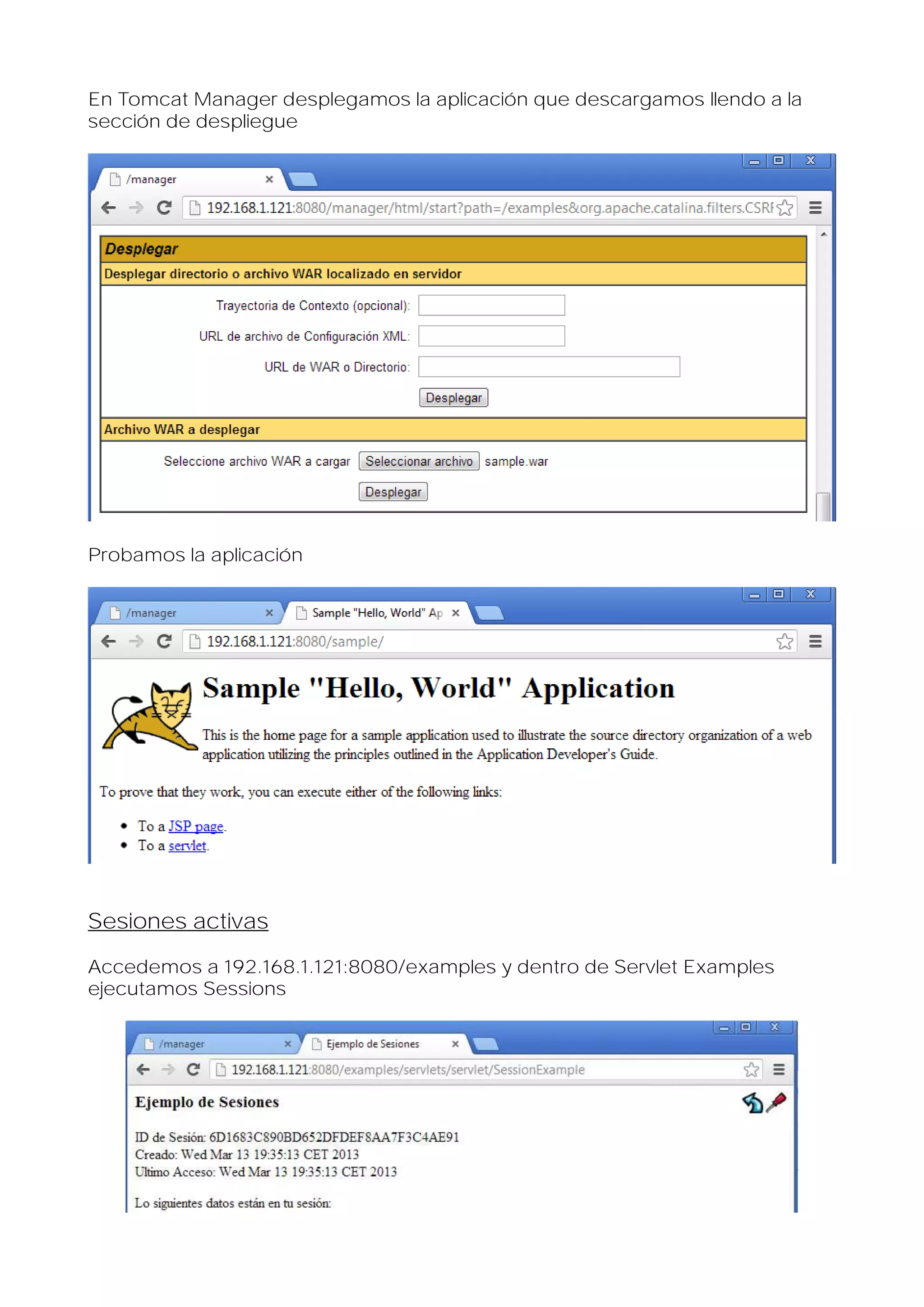Click Seleccionar archivo button
Image resolution: width=924 pixels, height=1307 pixels.
(419, 461)
